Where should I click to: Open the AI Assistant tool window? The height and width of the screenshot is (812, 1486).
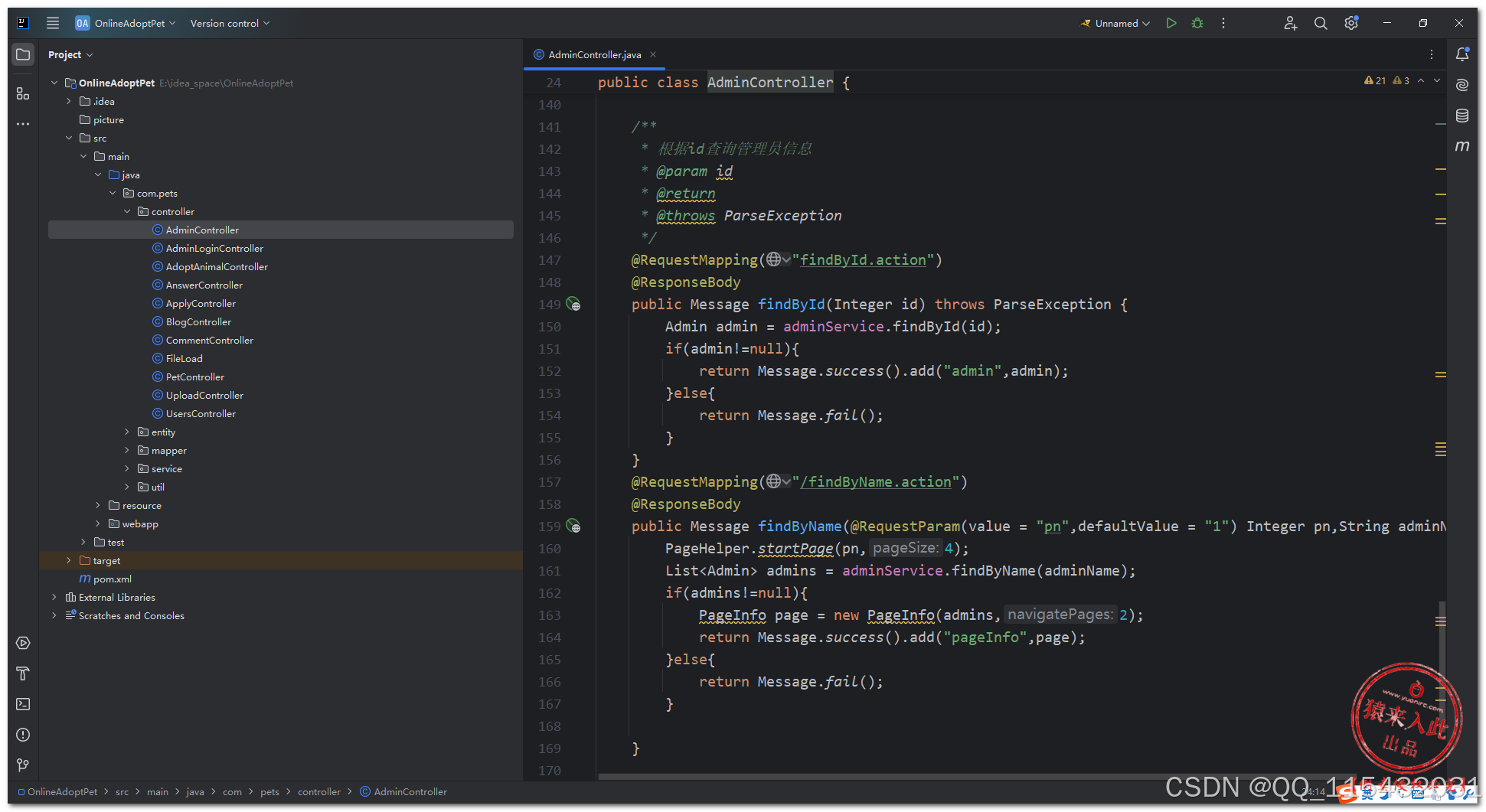(x=1462, y=84)
